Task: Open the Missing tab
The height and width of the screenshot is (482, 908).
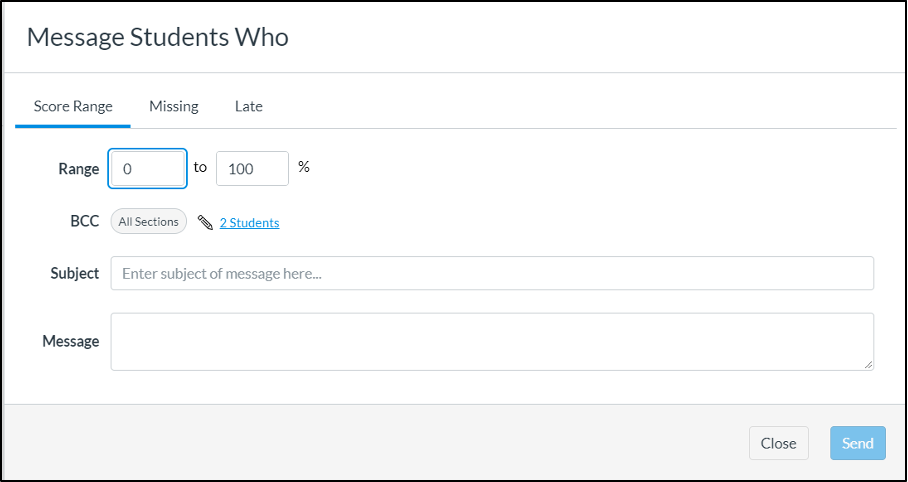Action: [174, 107]
